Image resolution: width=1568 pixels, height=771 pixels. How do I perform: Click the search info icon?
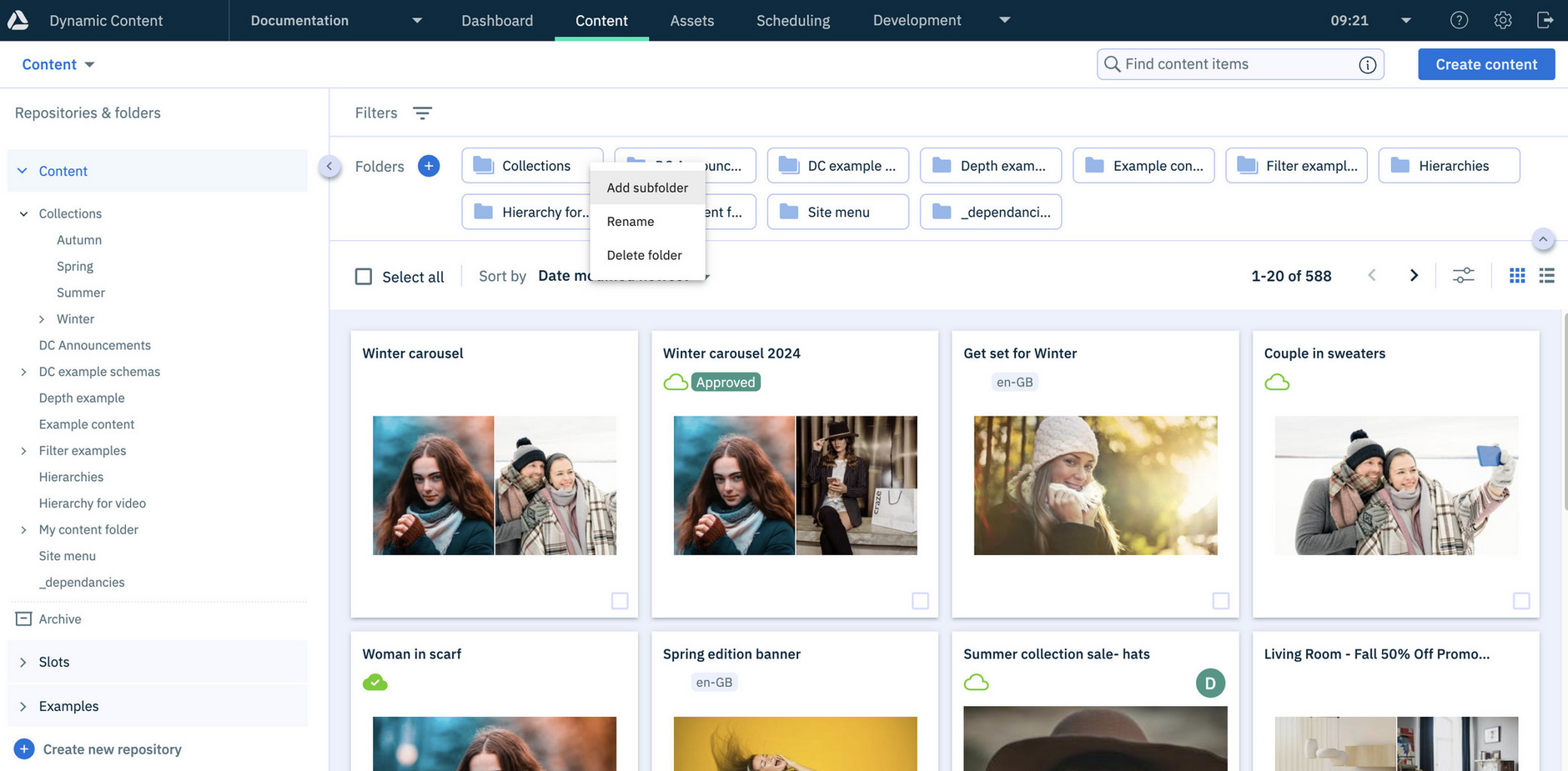tap(1367, 64)
